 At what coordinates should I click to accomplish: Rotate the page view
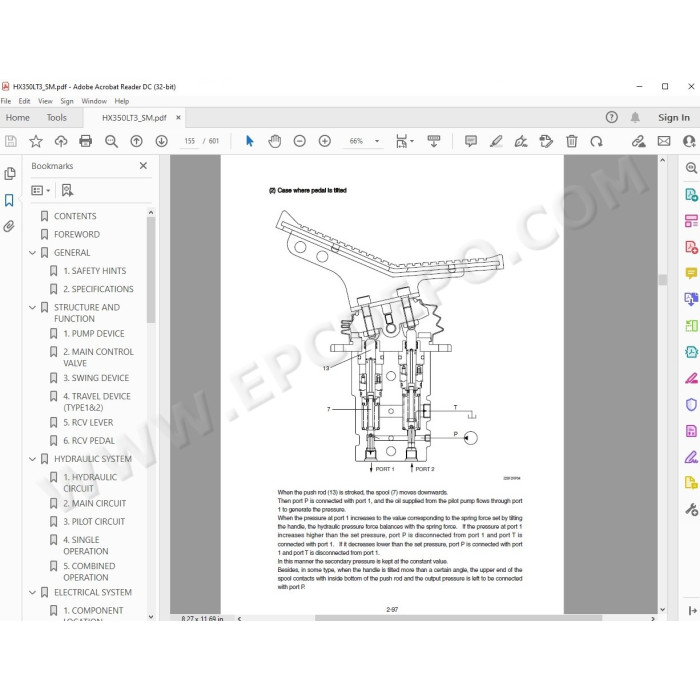596,142
